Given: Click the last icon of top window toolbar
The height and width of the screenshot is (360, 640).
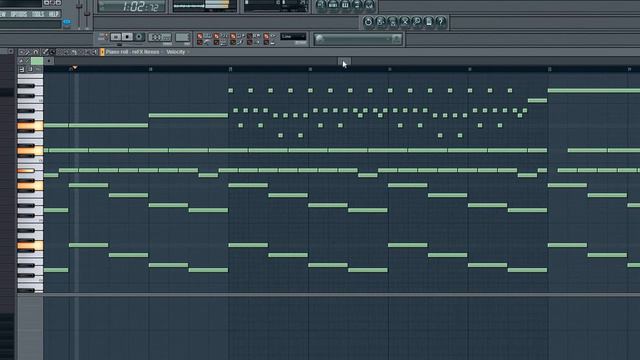Looking at the screenshot, I should [x=369, y=5].
